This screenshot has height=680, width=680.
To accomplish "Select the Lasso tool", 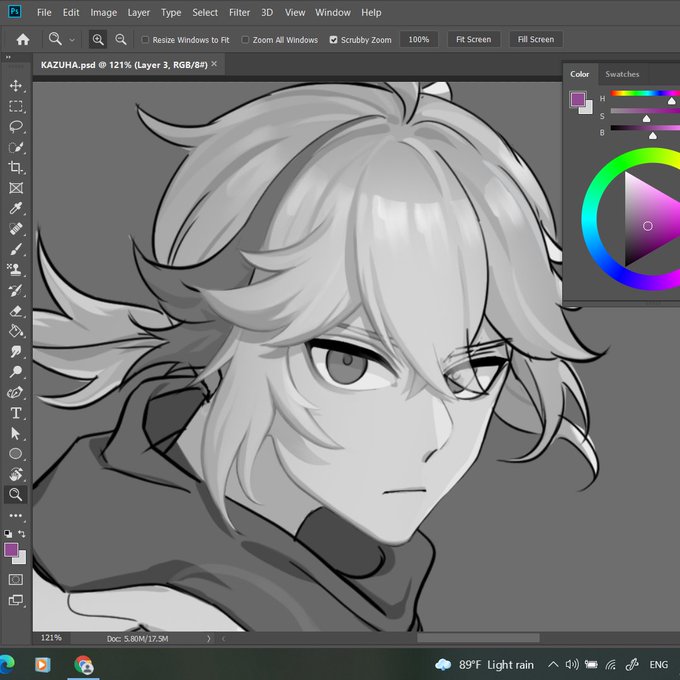I will tap(16, 127).
